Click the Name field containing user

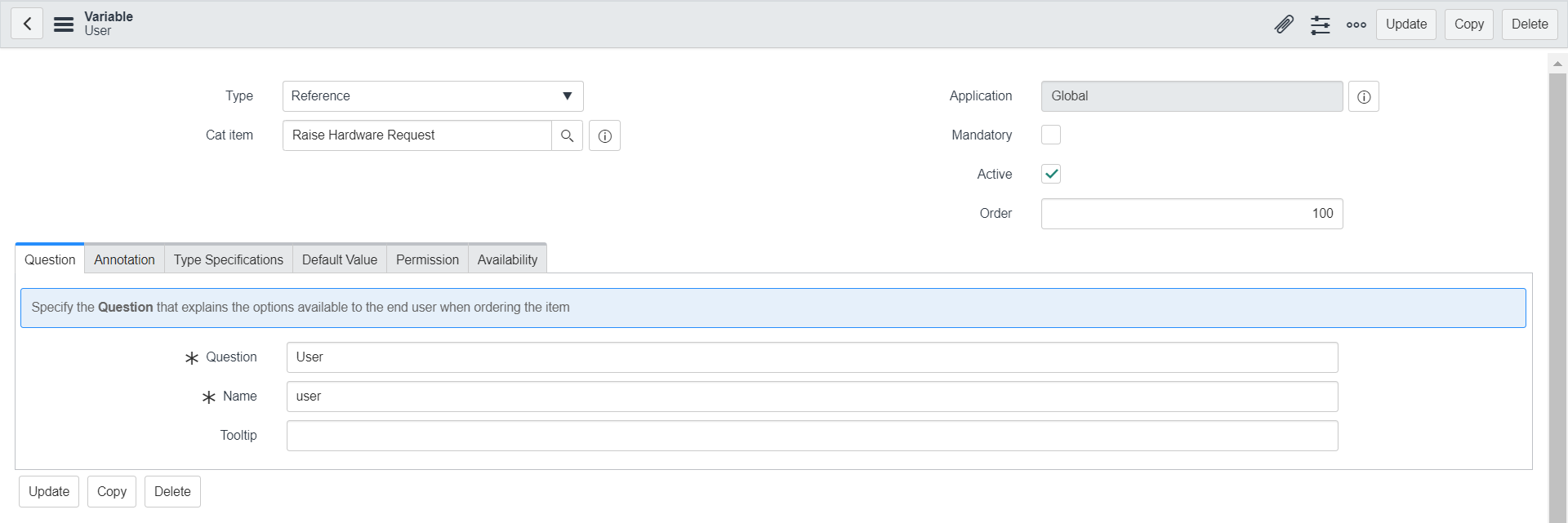tap(813, 397)
